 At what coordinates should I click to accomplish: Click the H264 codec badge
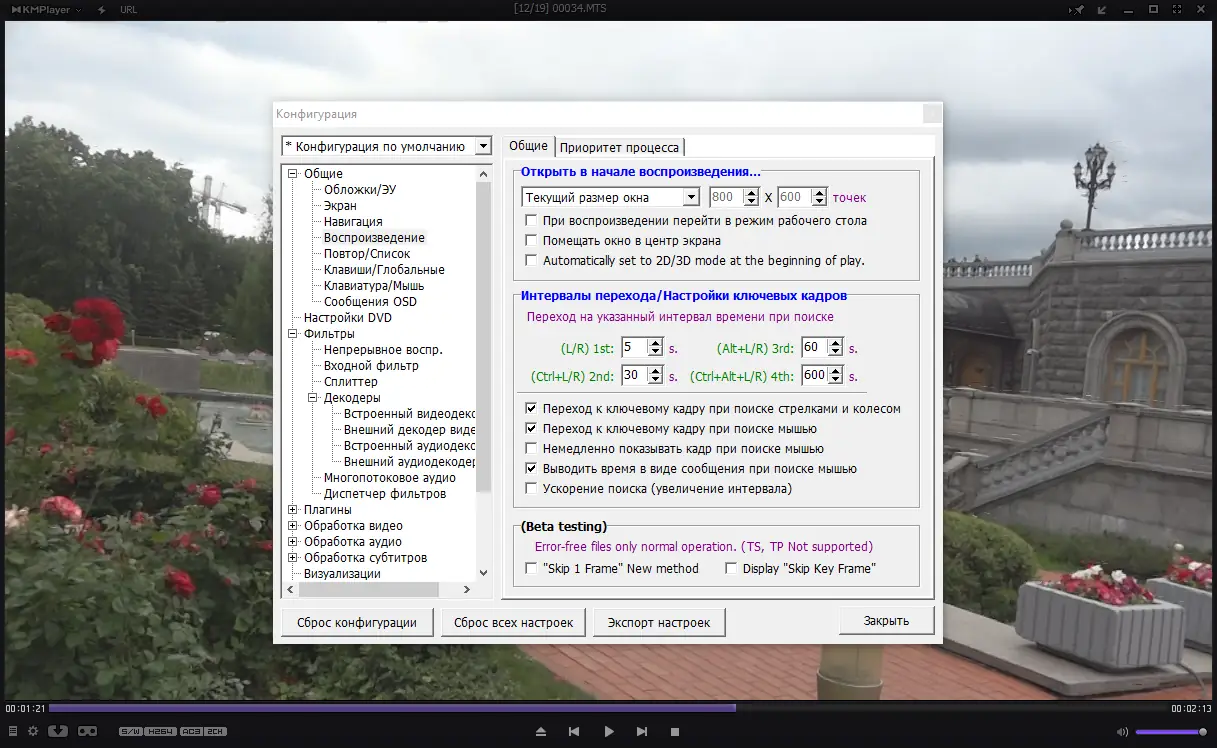160,732
